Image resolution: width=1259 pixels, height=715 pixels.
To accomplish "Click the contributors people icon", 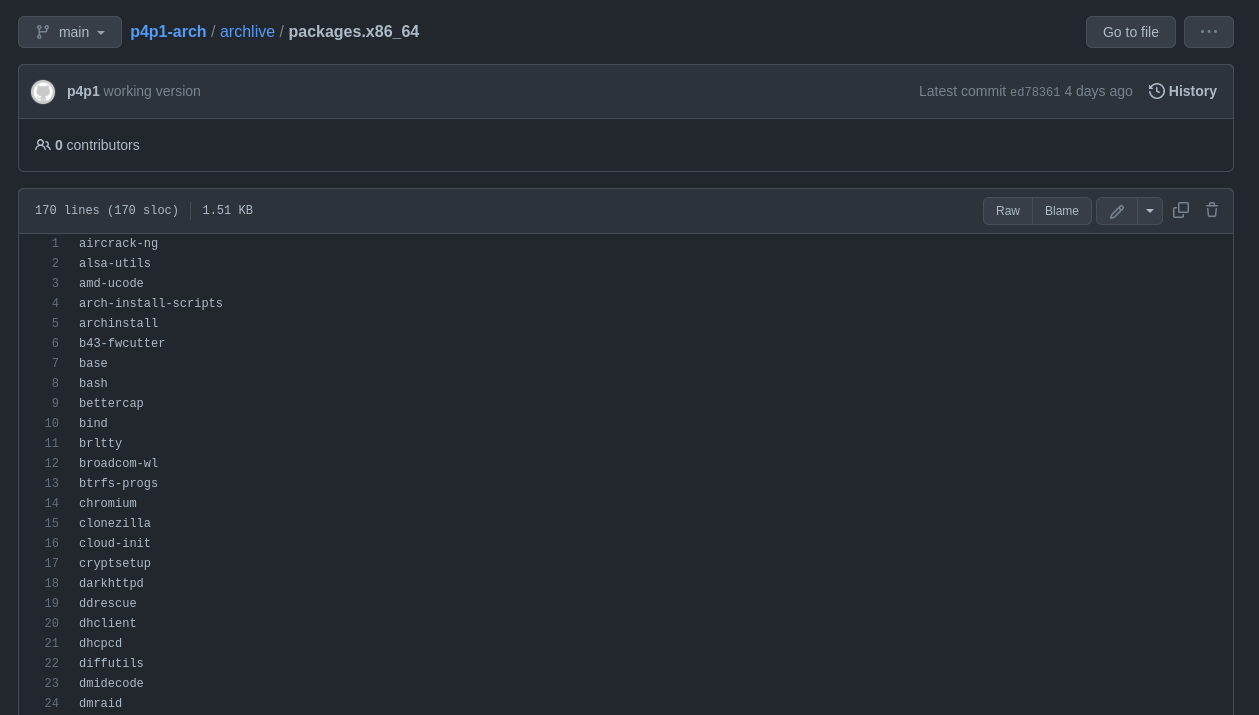I will (43, 145).
